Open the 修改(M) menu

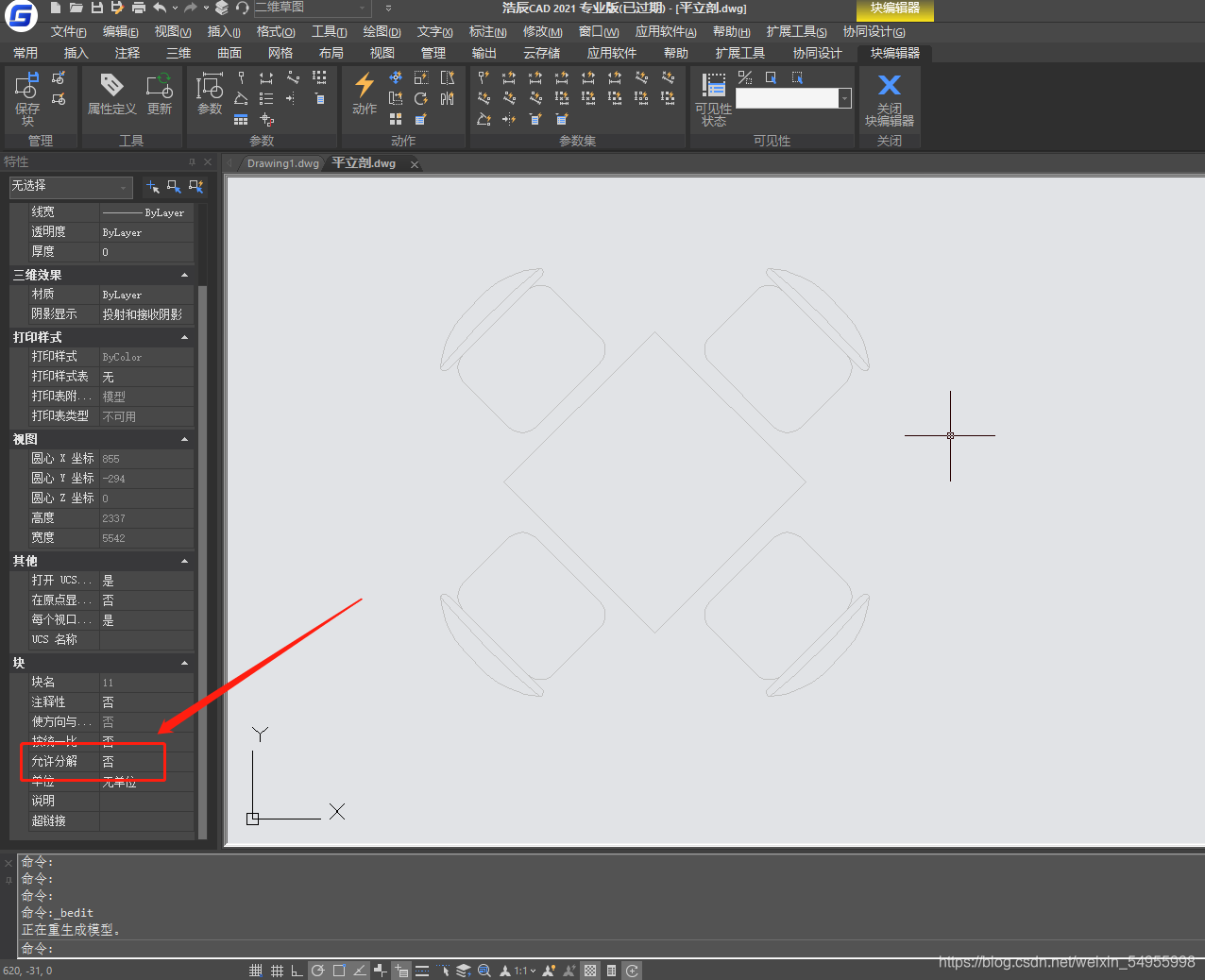tap(542, 32)
